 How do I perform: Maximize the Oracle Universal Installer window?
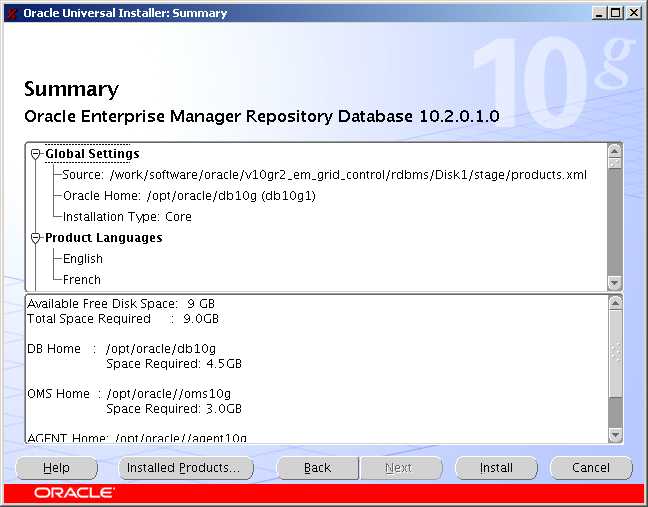[616, 13]
